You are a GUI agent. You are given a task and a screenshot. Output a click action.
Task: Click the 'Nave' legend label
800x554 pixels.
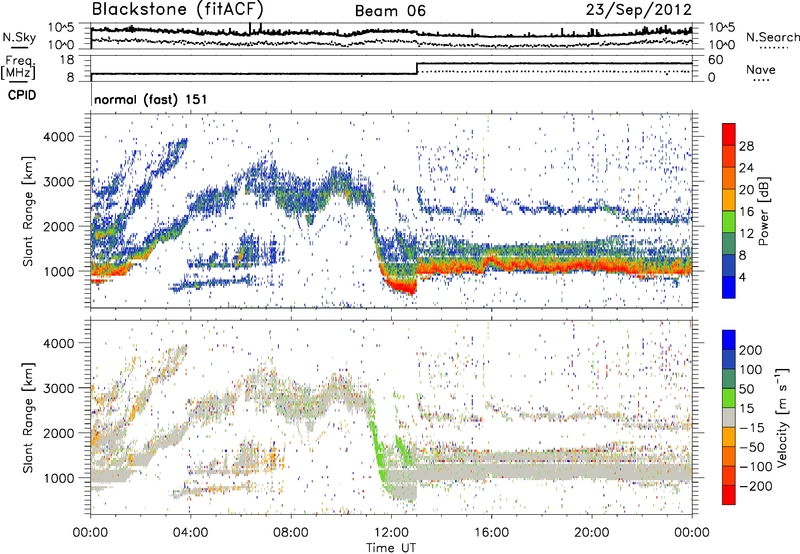[x=760, y=69]
